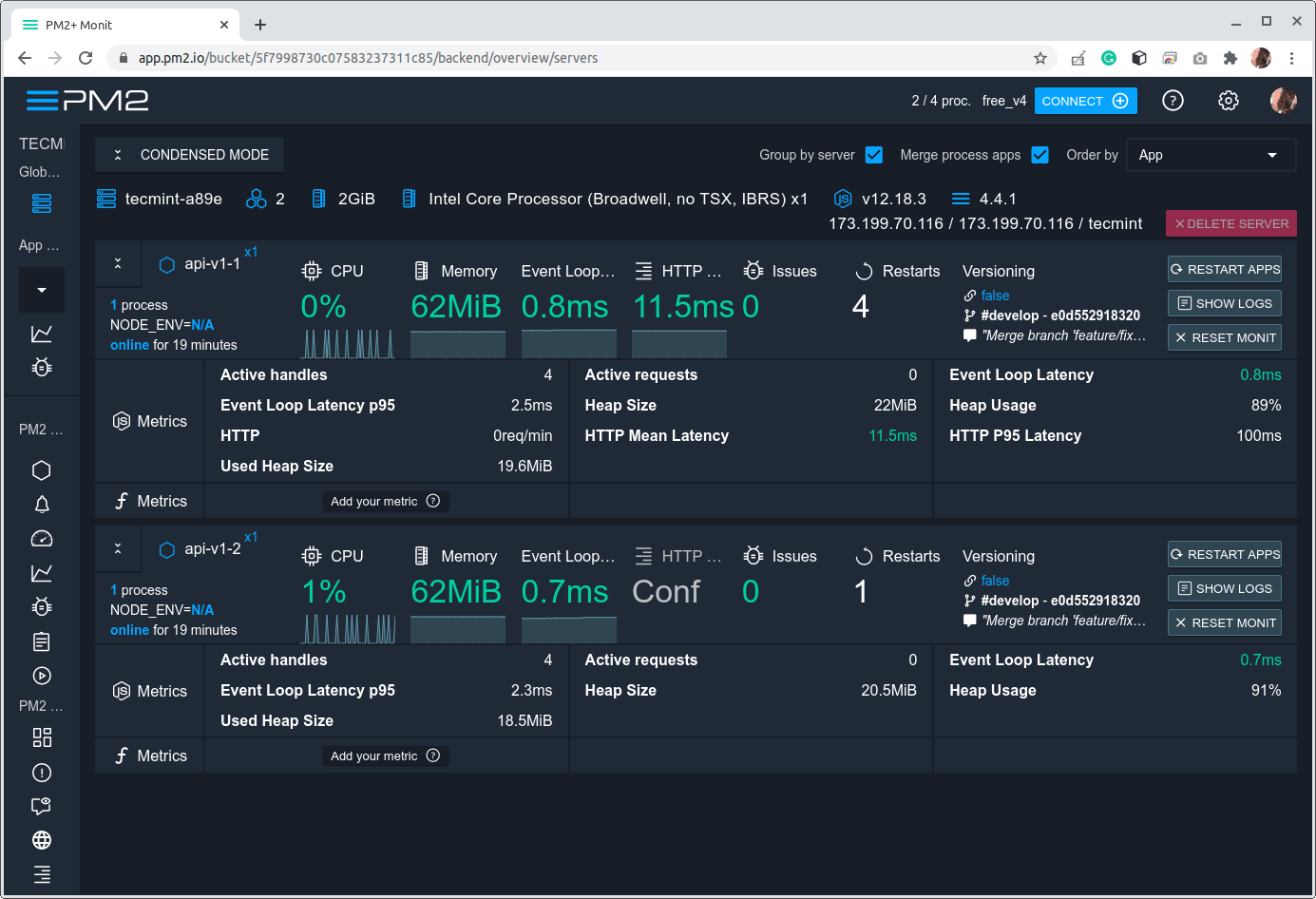The image size is (1316, 899).
Task: Click the profile avatar in top right
Action: [x=1284, y=100]
